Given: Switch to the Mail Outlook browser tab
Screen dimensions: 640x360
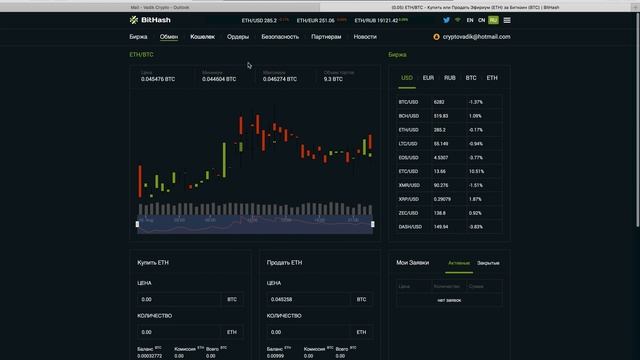Looking at the screenshot, I should pyautogui.click(x=160, y=7).
